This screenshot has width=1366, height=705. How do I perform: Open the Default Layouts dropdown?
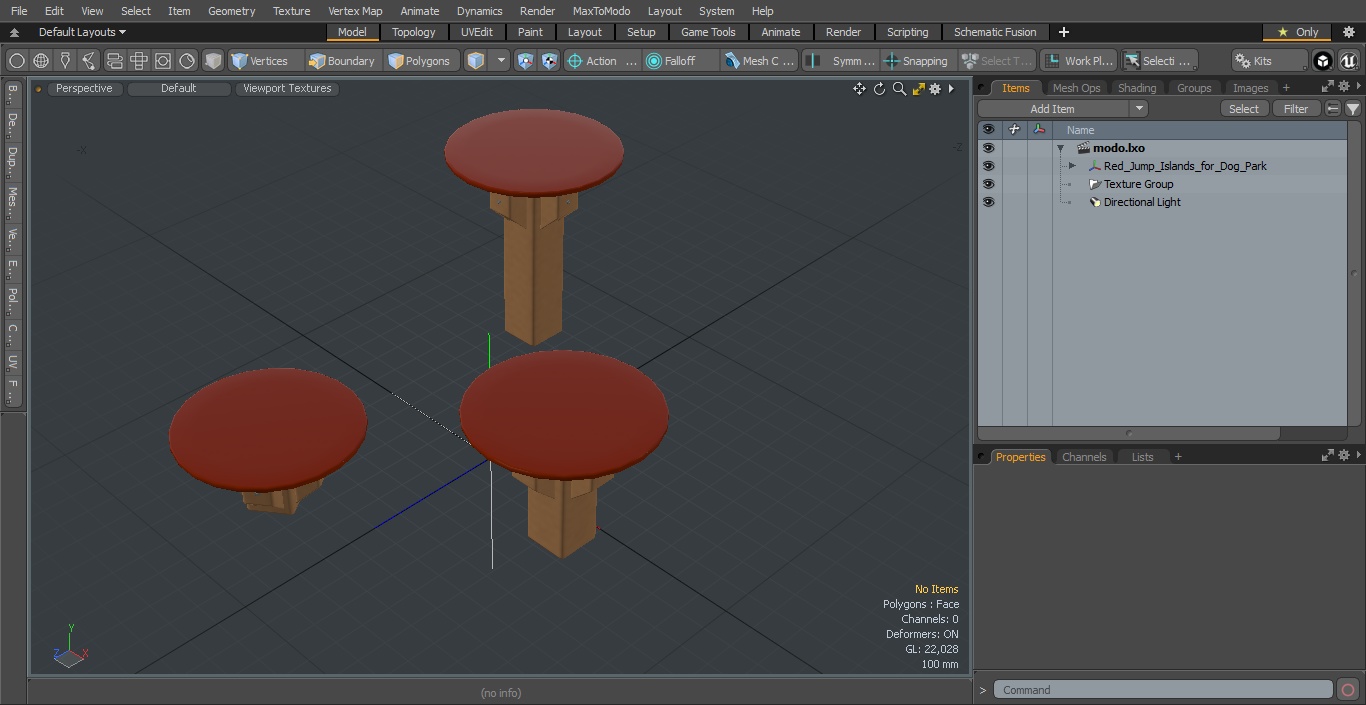pos(82,32)
